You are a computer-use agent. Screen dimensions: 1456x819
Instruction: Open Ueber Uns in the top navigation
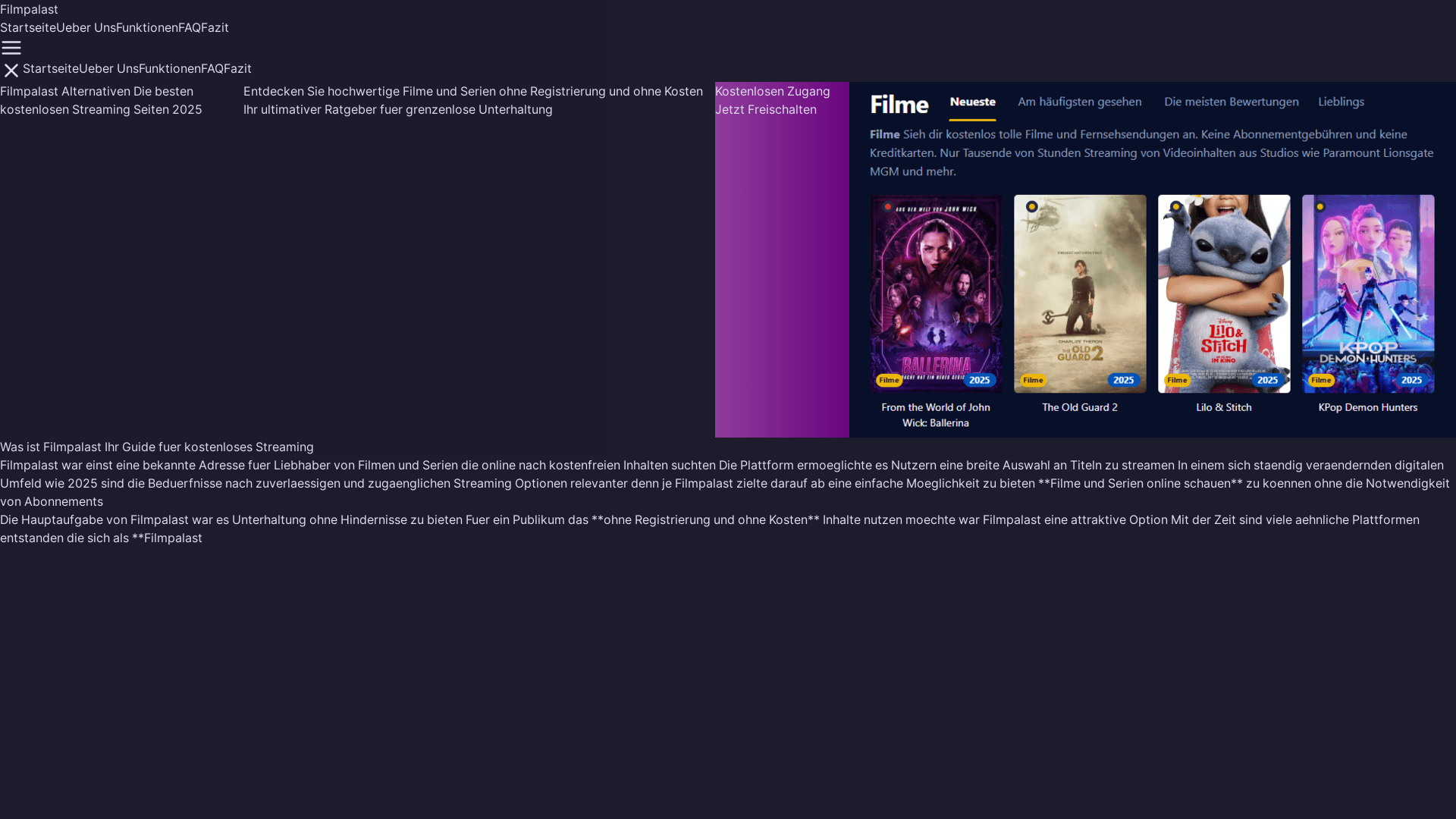[x=86, y=27]
